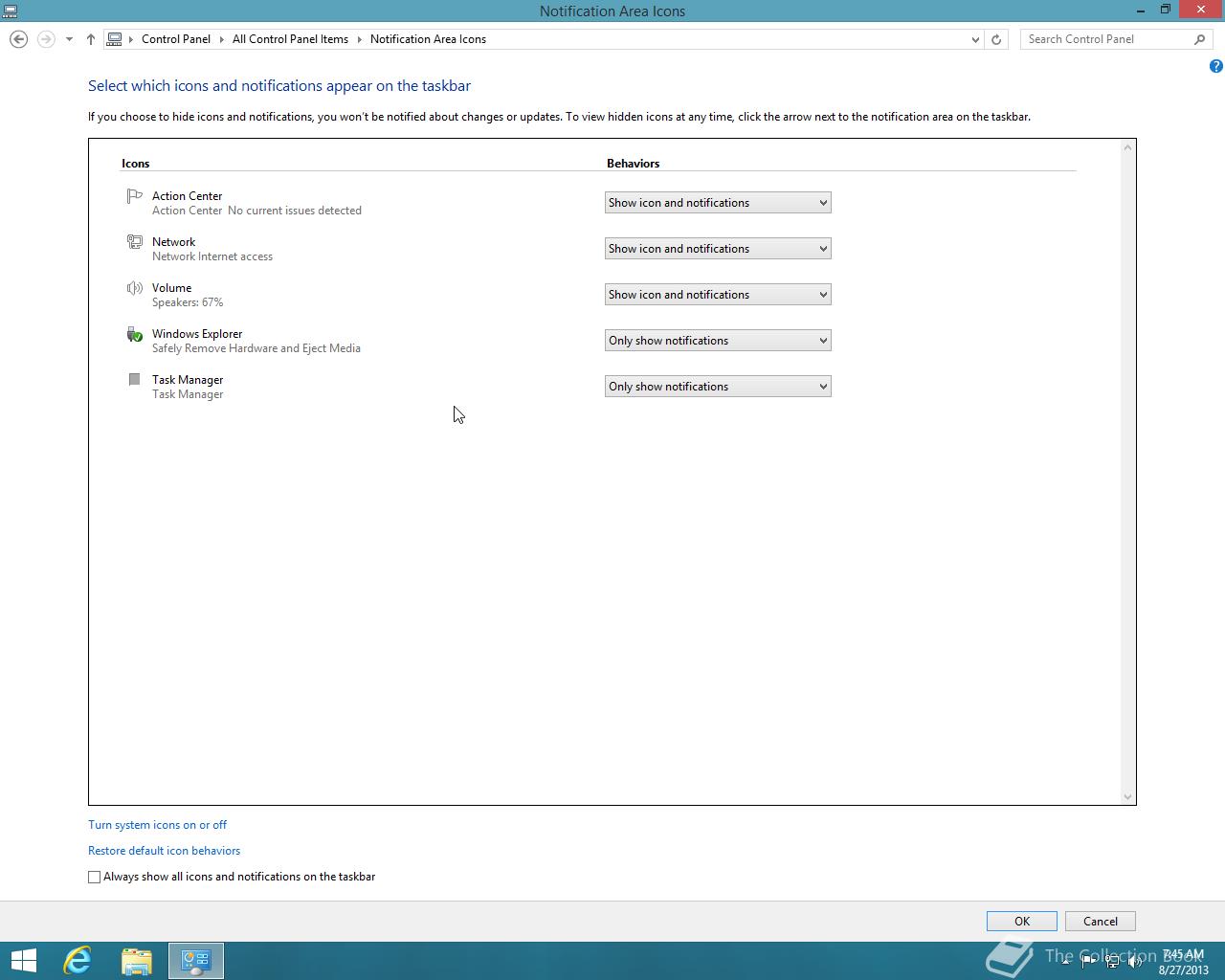This screenshot has width=1225, height=980.
Task: Open Start with the Windows logo button
Action: point(23,961)
